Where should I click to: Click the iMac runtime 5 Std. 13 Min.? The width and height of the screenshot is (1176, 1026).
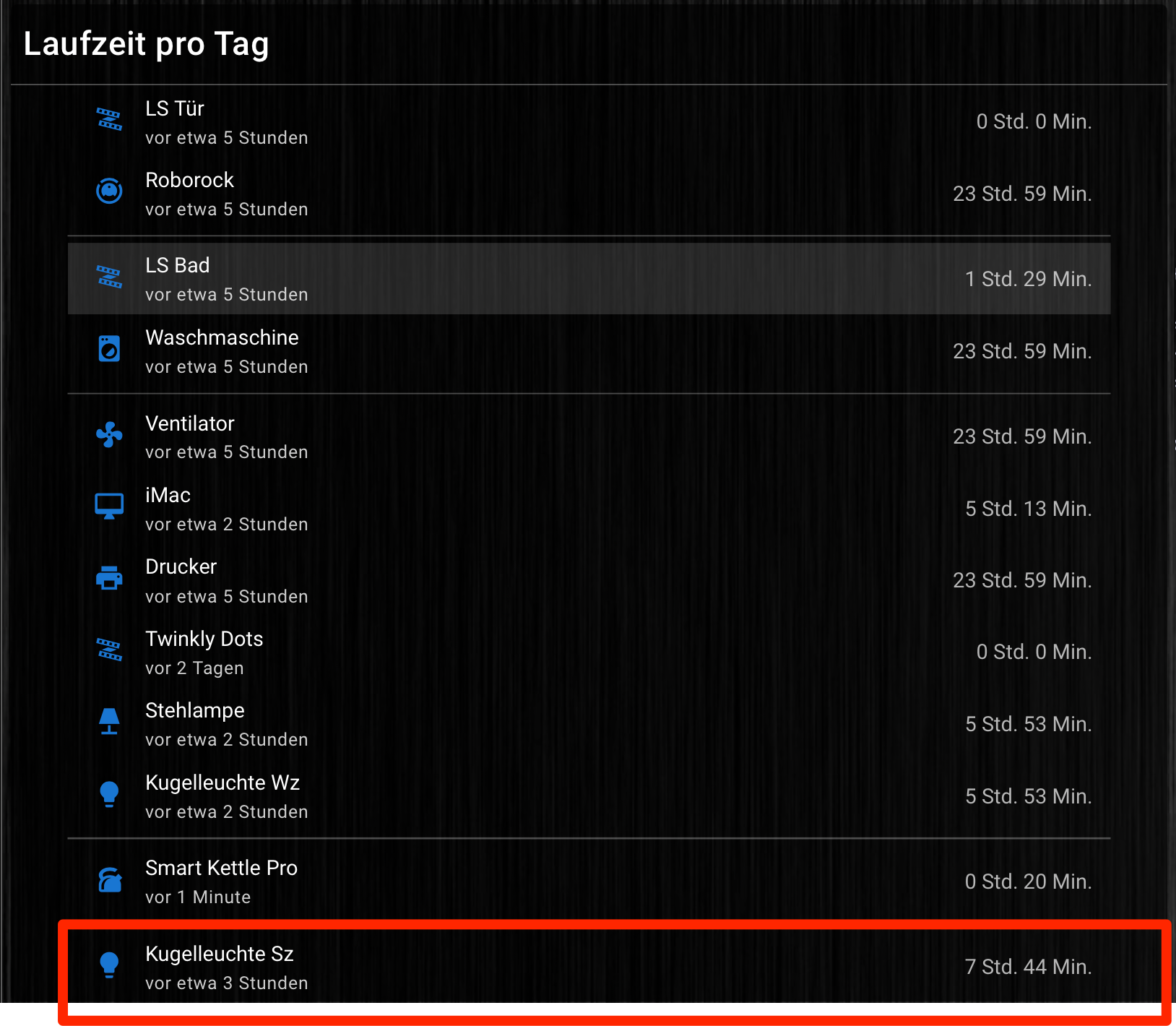point(1027,509)
